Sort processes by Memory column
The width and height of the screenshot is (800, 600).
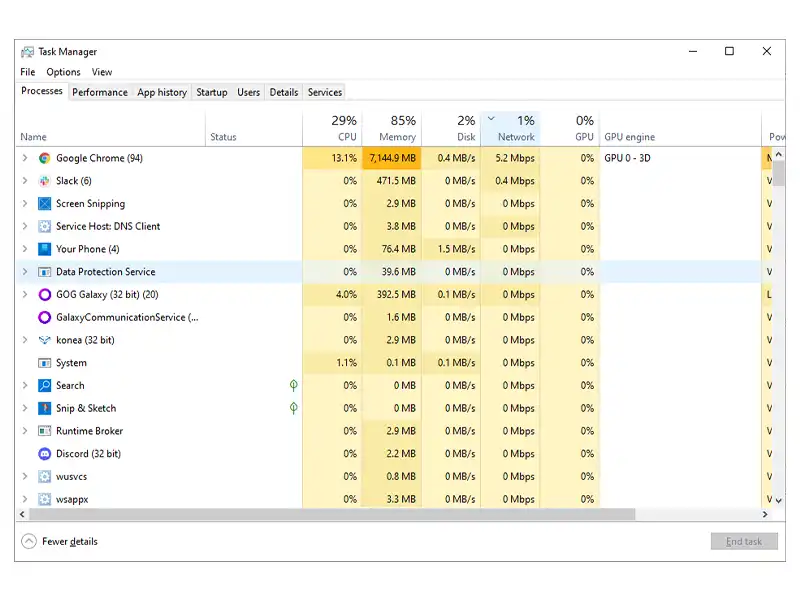(392, 129)
